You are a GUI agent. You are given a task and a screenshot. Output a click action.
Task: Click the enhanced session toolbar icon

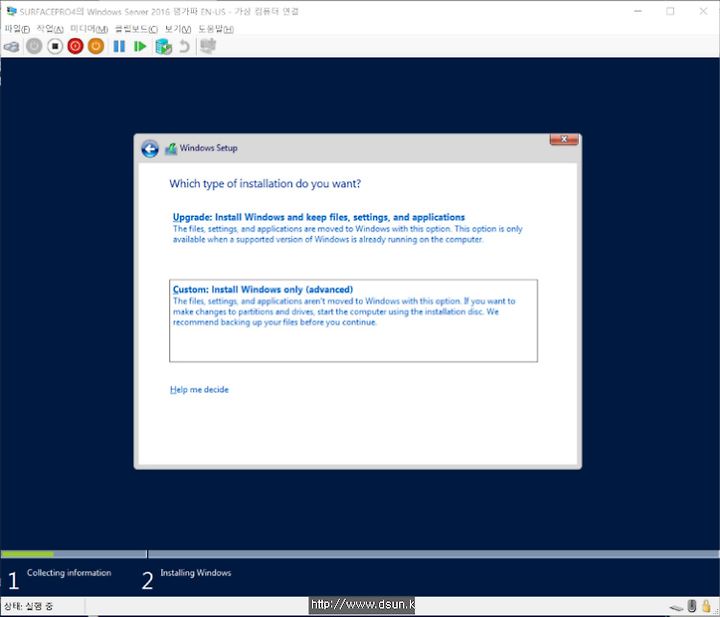[208, 46]
